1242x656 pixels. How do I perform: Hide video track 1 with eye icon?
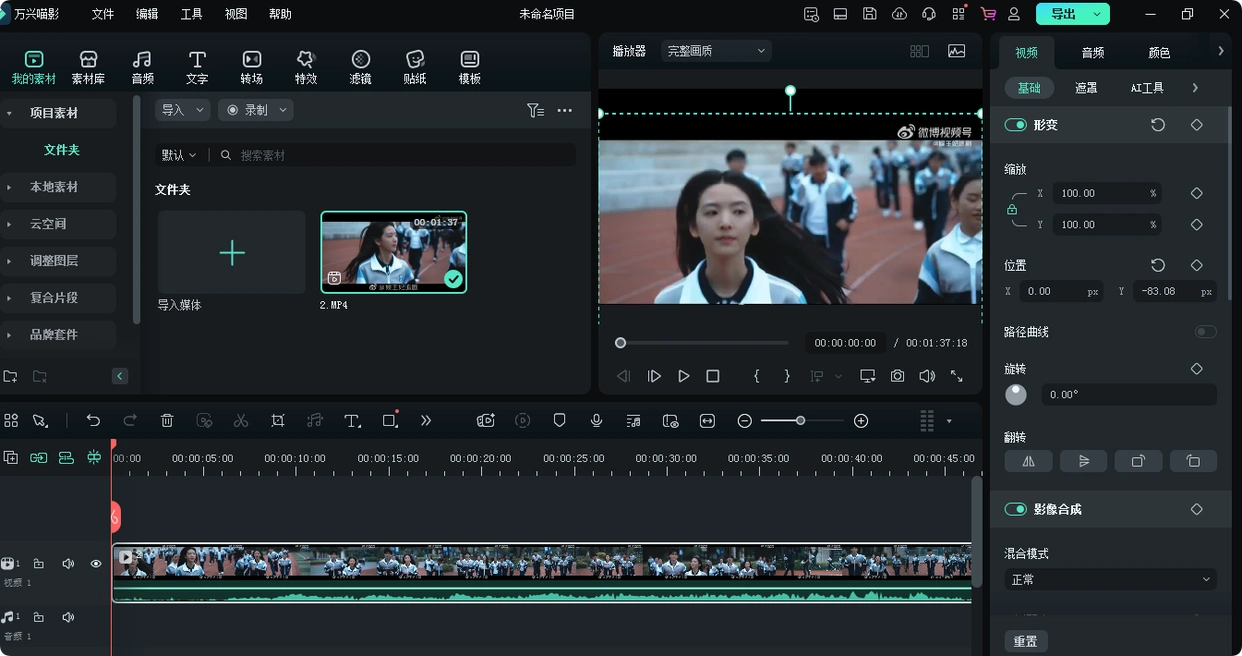(x=96, y=564)
